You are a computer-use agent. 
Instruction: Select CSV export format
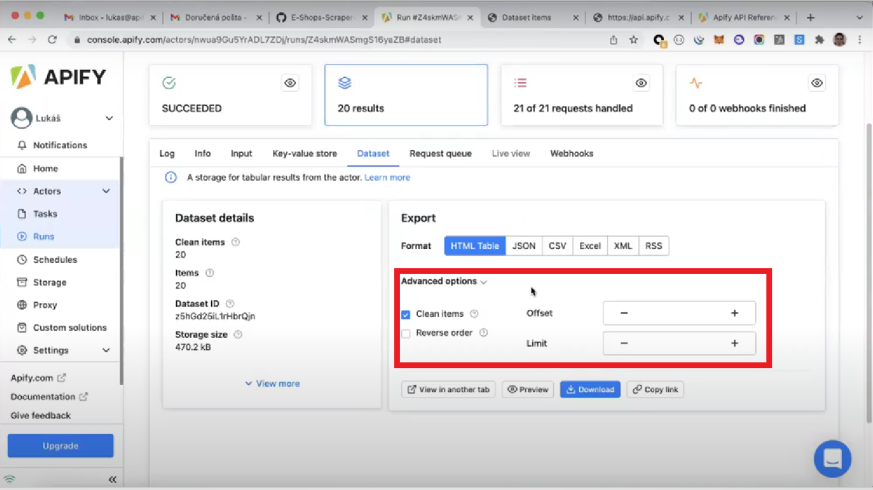[557, 246]
